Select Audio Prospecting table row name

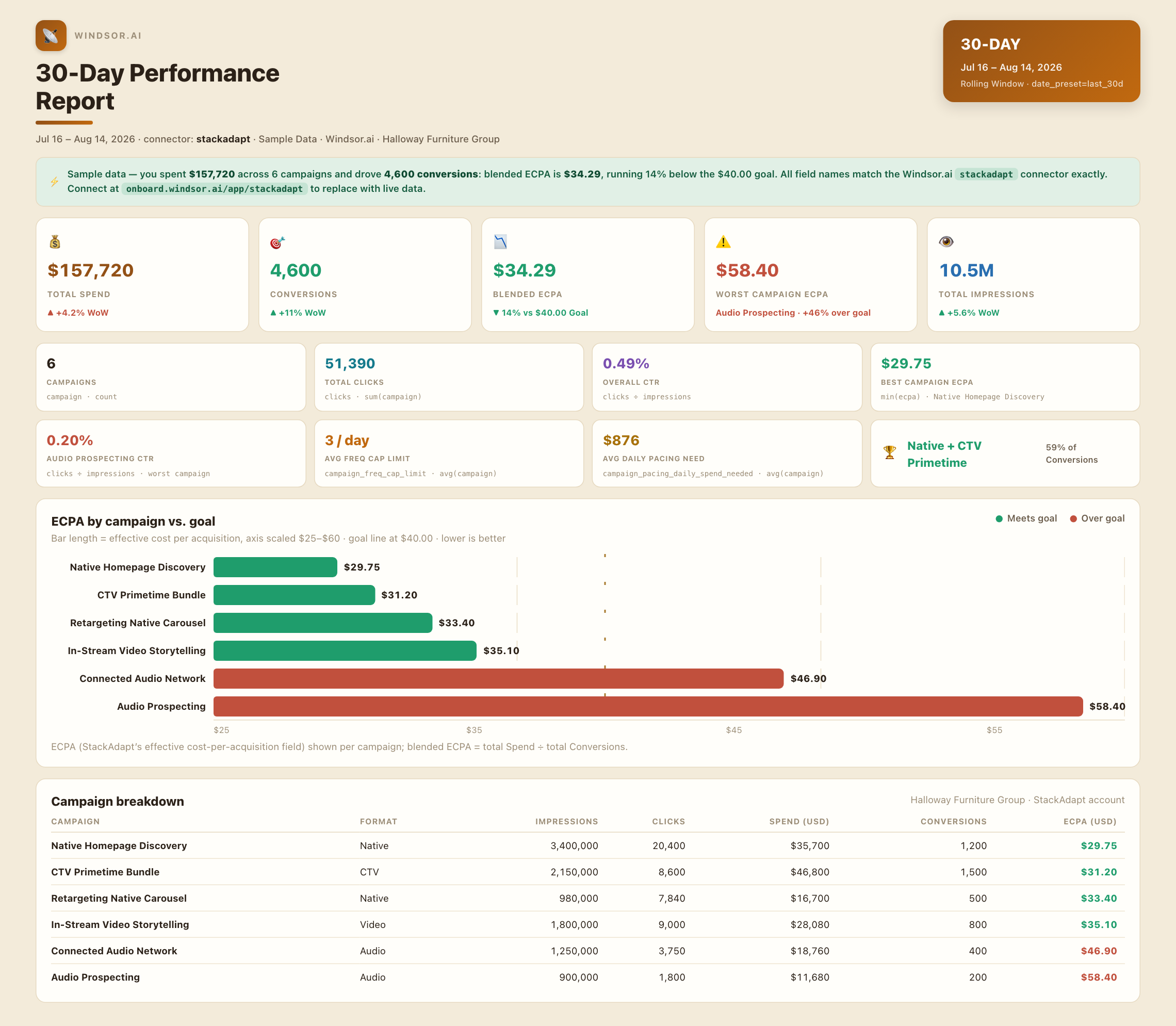[x=95, y=978]
